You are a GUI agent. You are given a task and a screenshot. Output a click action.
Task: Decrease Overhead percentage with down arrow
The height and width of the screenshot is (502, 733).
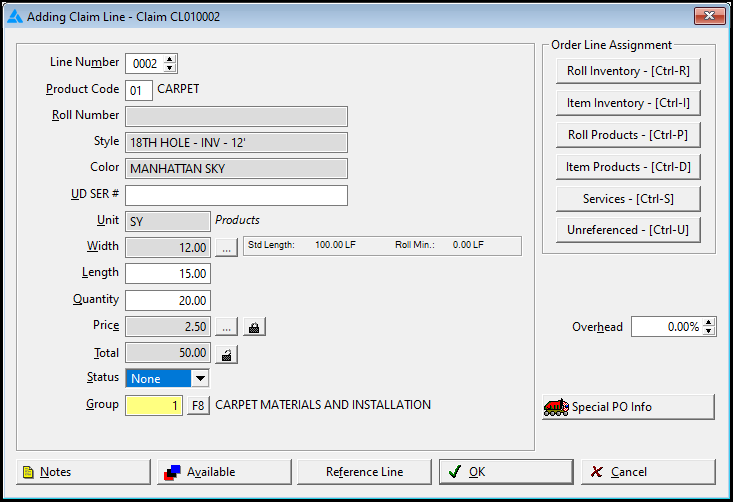click(x=709, y=331)
